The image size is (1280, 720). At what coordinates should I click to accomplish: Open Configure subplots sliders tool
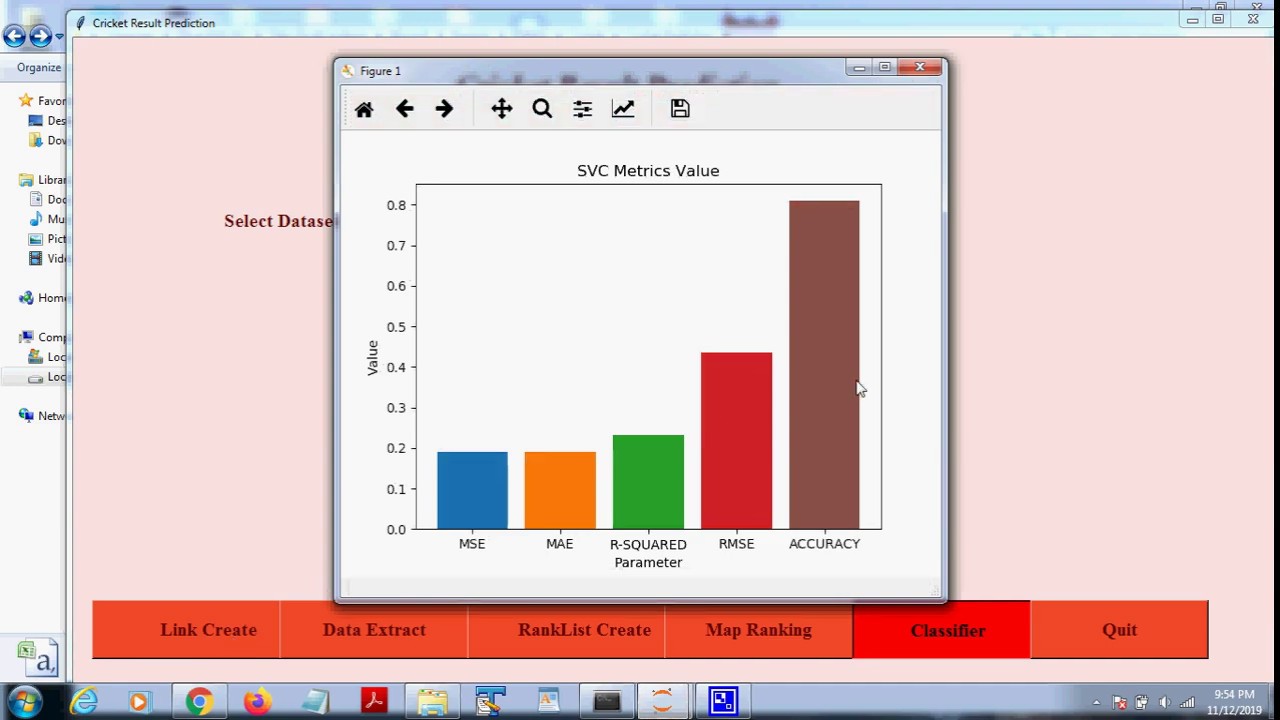click(582, 109)
